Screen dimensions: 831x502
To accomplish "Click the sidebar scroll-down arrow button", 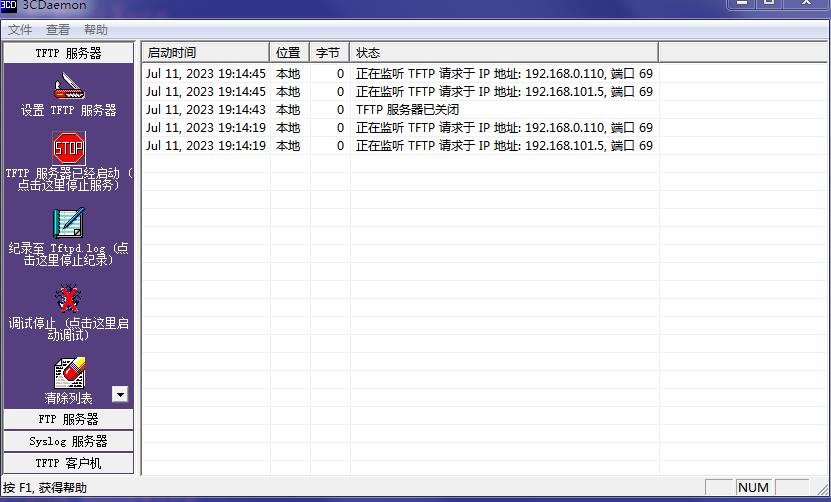I will coord(120,394).
